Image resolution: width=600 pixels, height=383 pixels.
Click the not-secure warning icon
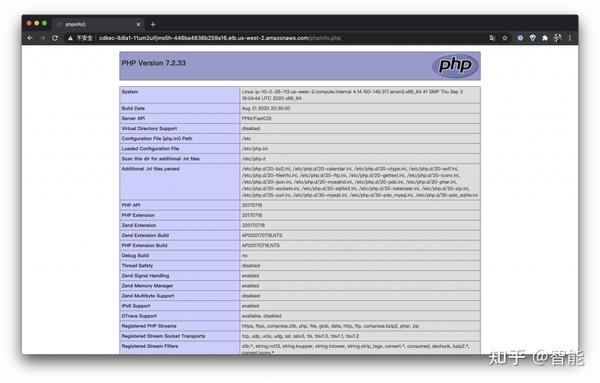70,38
